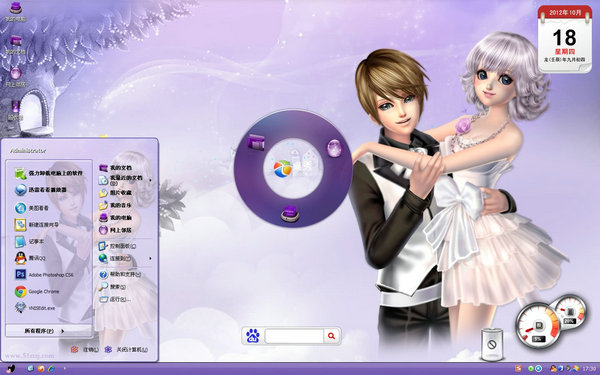
Task: Open the recycle bin on the desktop
Action: (x=492, y=344)
